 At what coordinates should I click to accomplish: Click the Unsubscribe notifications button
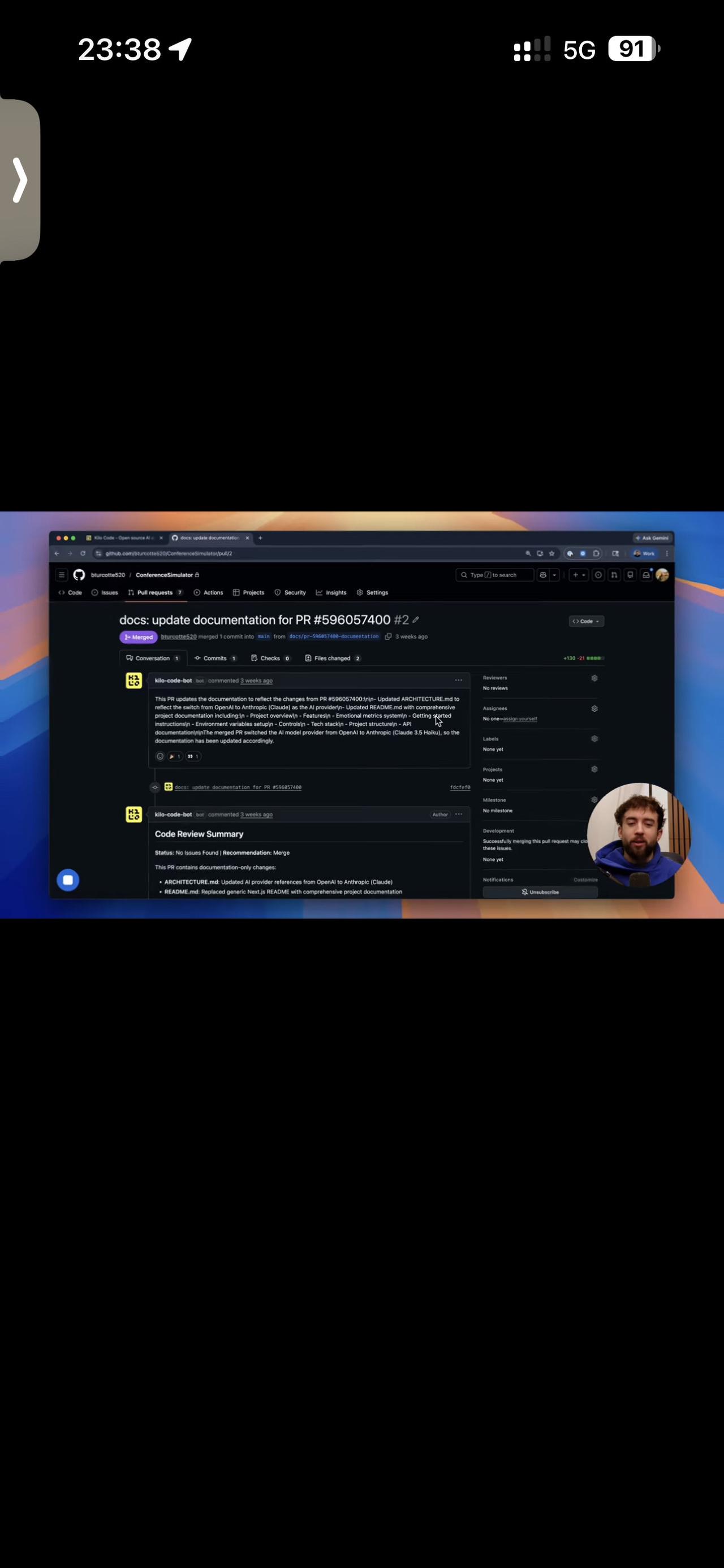point(540,893)
